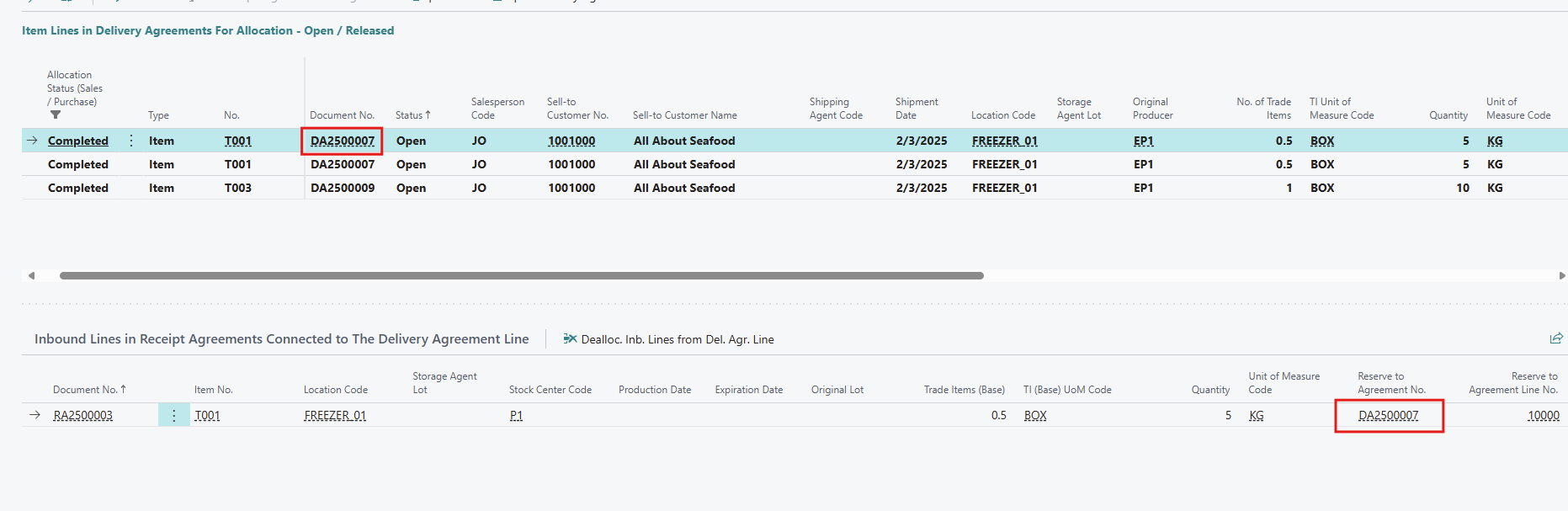1568x511 pixels.
Task: Open the three-dot menu on the RA2500003 row
Action: (x=174, y=415)
